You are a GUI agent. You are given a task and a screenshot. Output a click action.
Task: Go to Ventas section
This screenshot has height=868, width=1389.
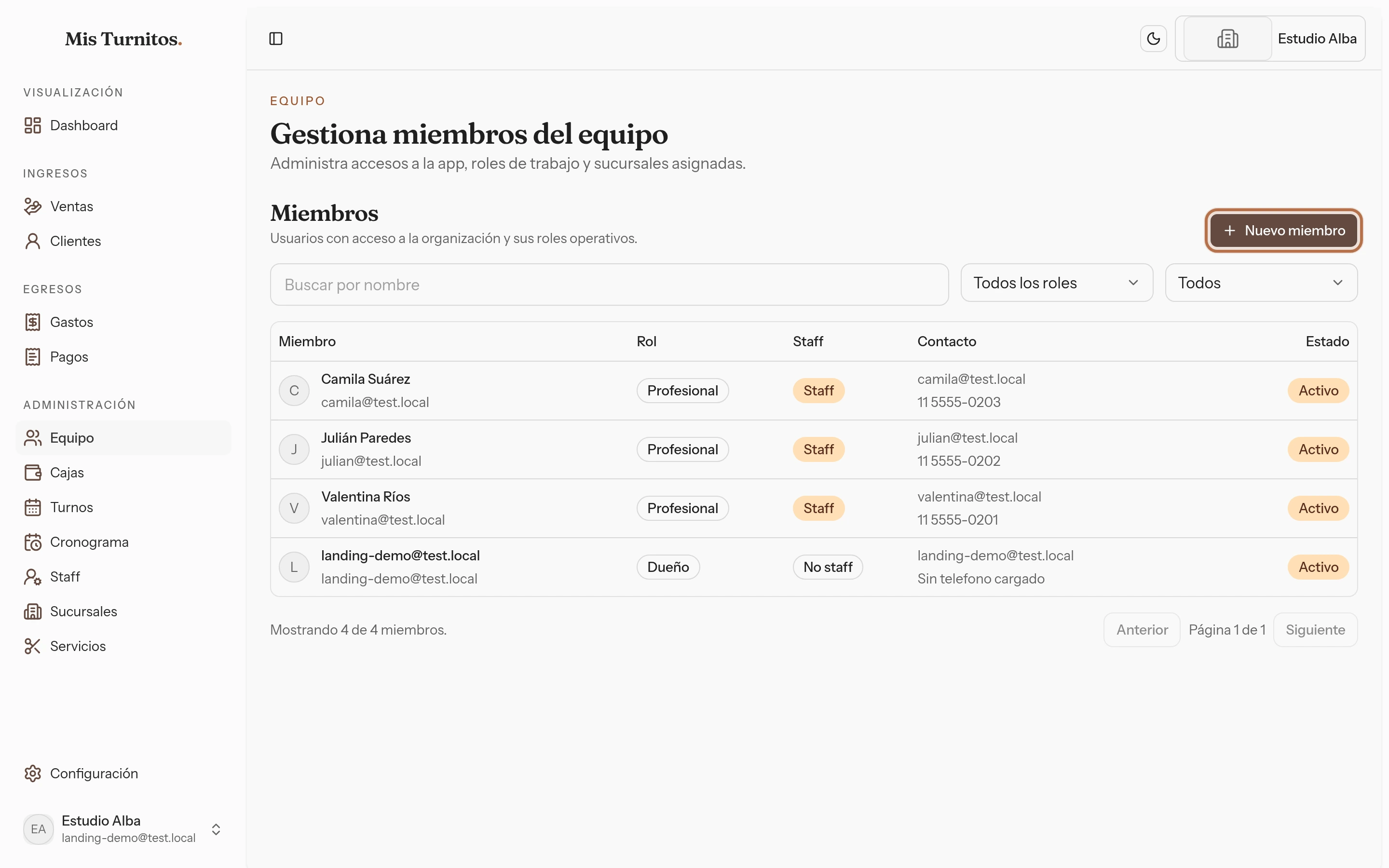(x=123, y=206)
